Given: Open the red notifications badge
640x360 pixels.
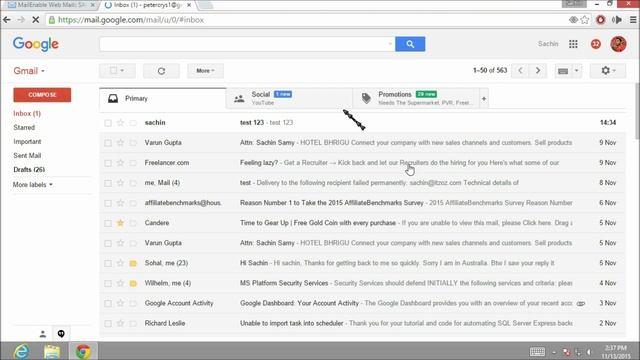Looking at the screenshot, I should coord(596,44).
